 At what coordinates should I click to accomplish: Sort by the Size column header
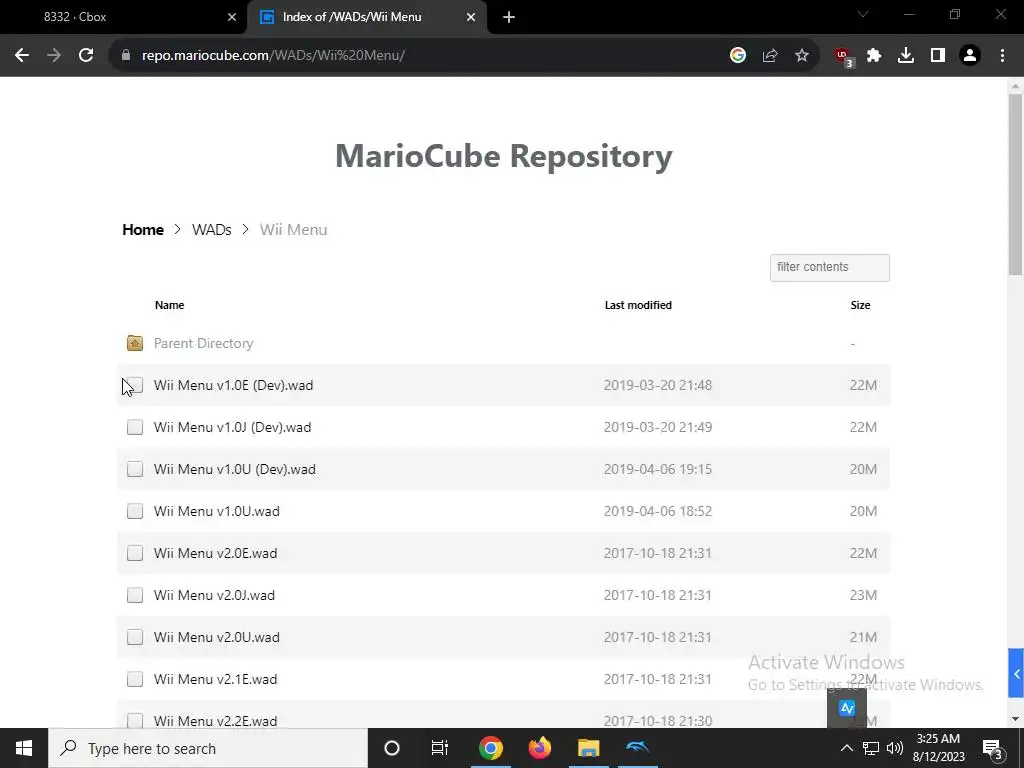(x=860, y=305)
